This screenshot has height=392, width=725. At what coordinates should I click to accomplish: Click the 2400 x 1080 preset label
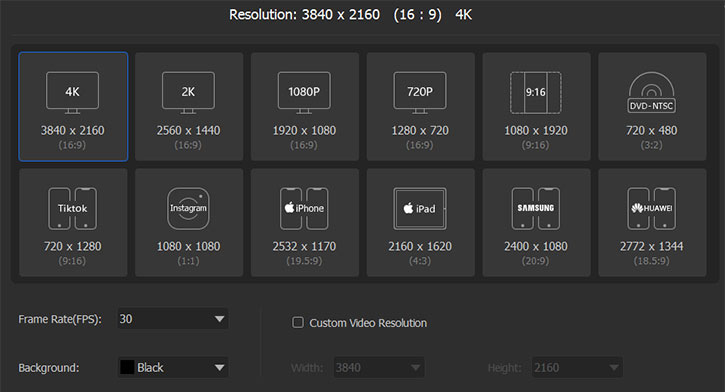536,246
